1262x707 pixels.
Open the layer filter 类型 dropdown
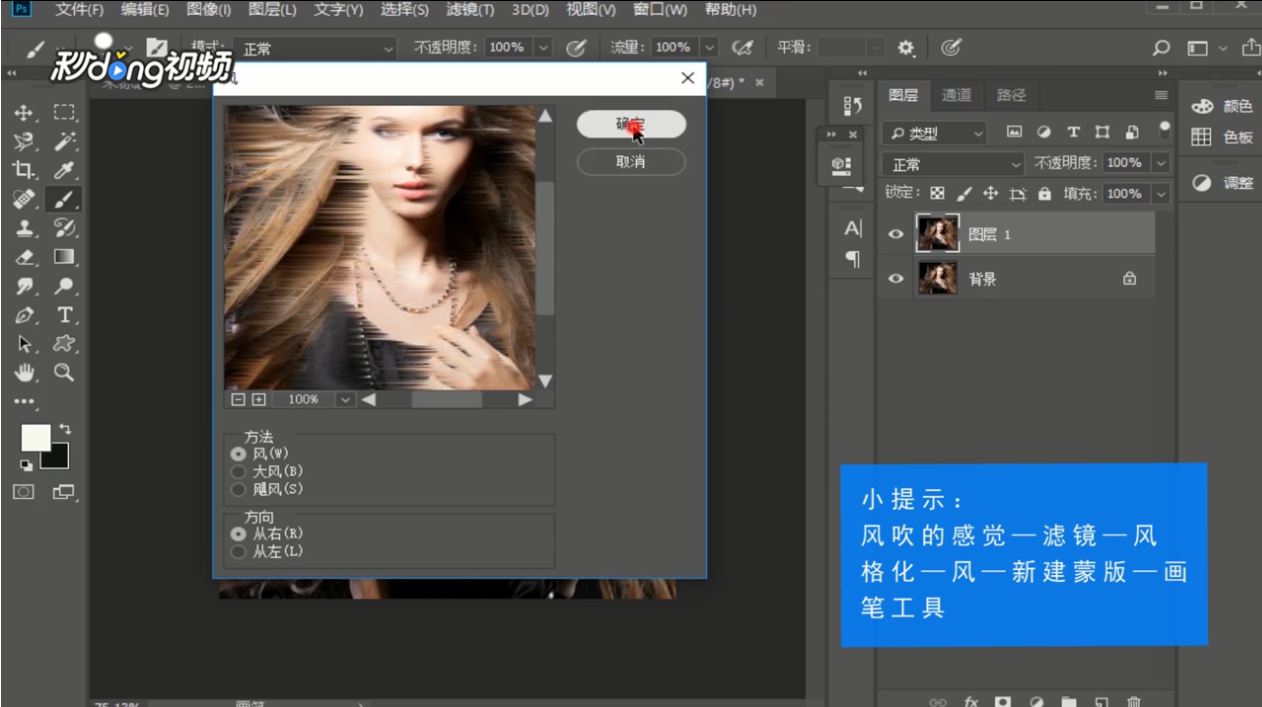(x=935, y=132)
